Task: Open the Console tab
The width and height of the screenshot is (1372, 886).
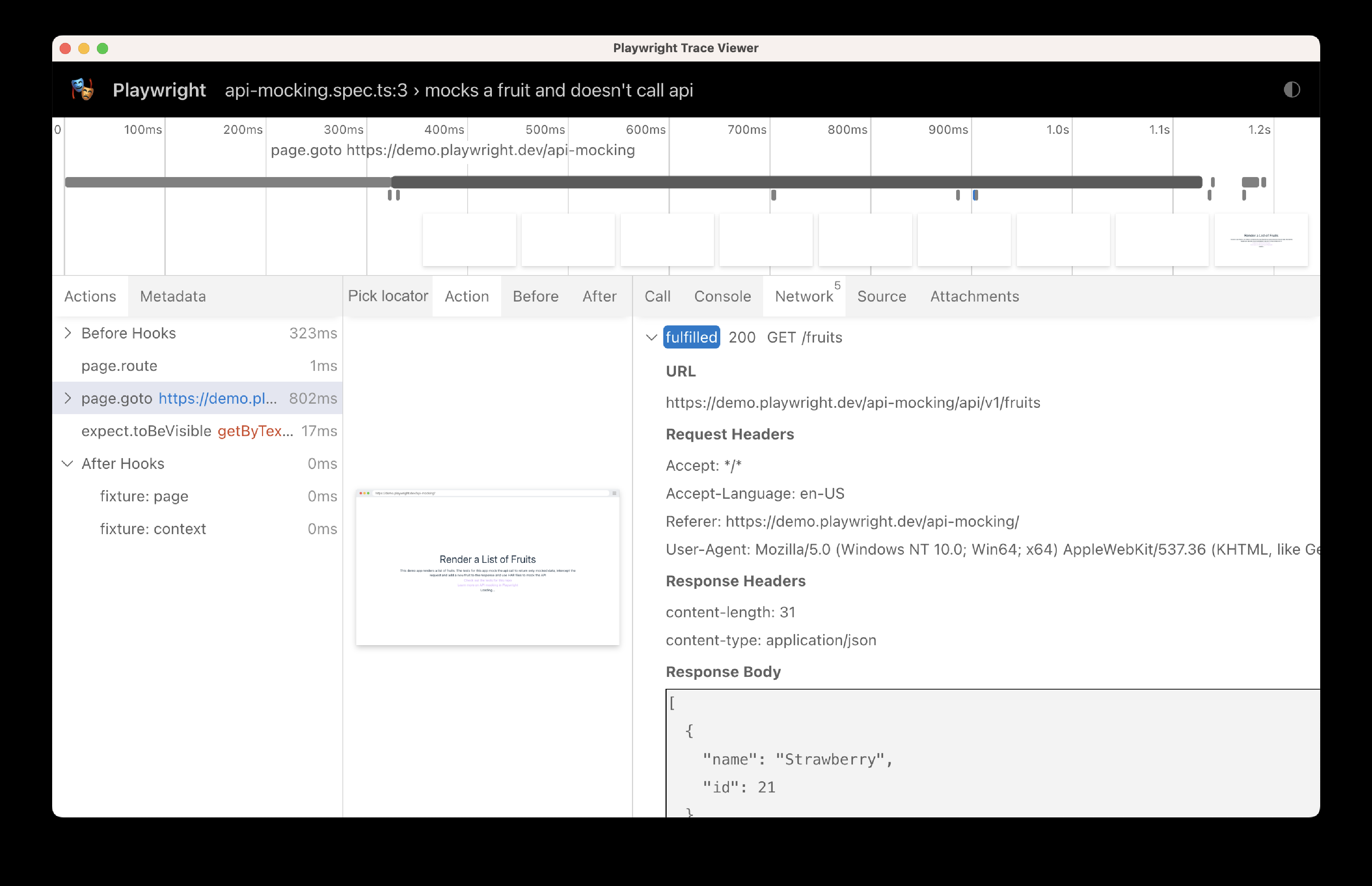Action: [x=723, y=296]
